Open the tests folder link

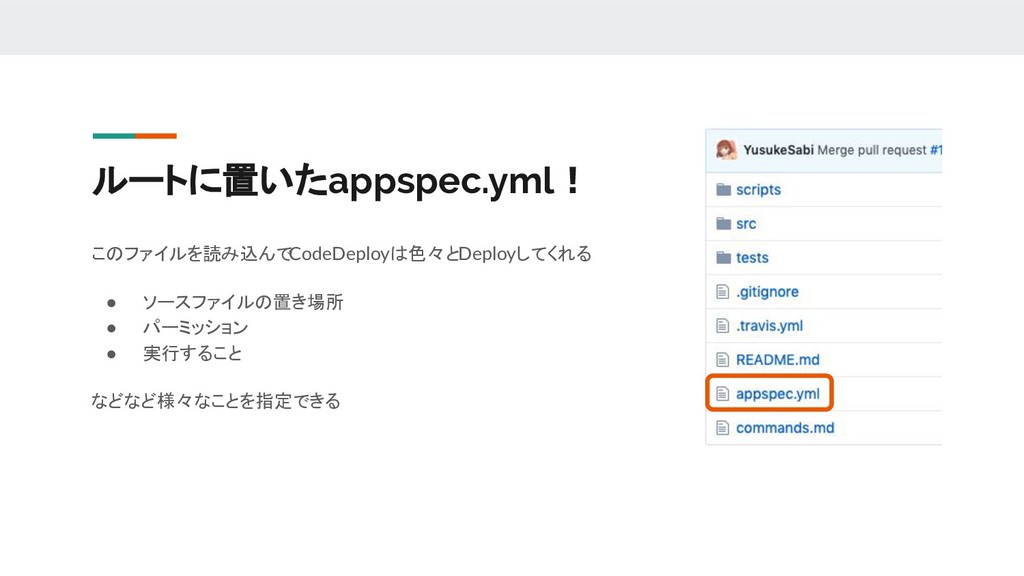point(752,258)
